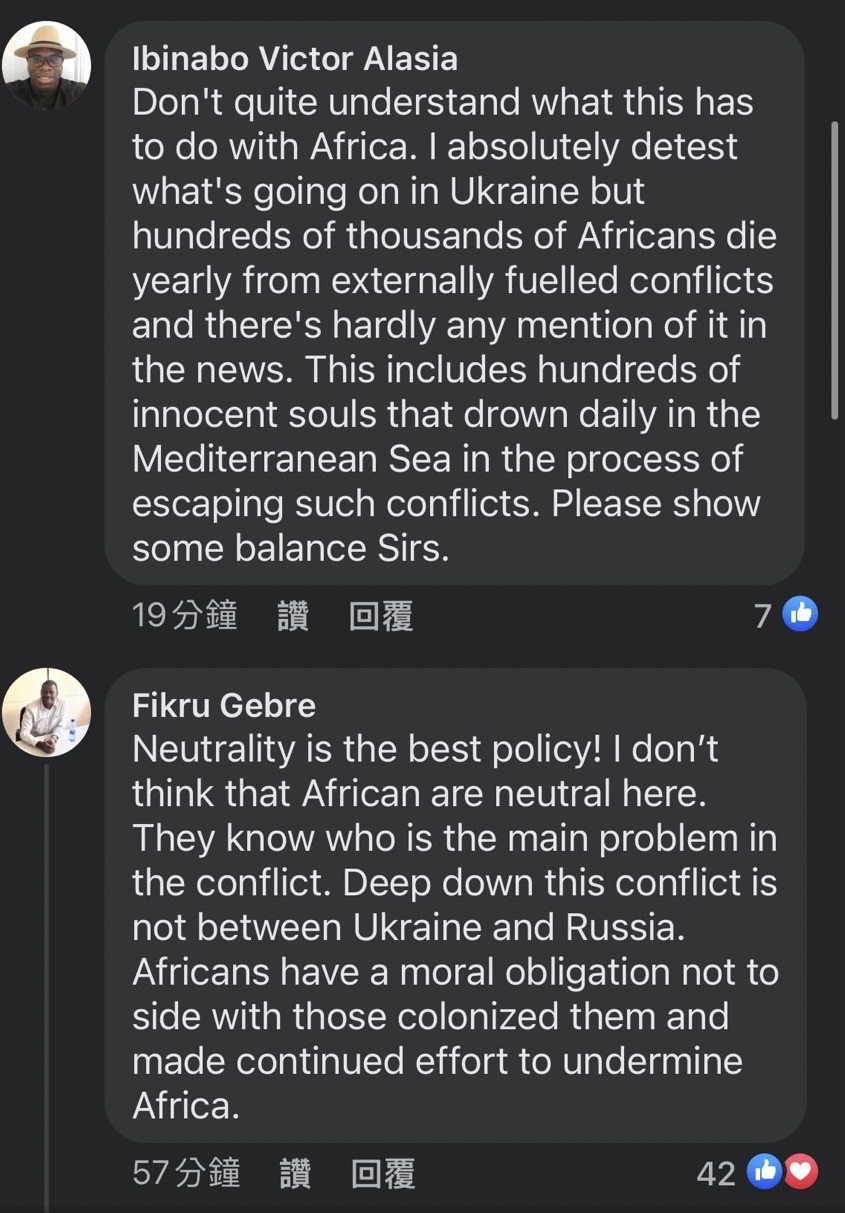The width and height of the screenshot is (845, 1213).
Task: Click the 57分鐘 timestamp
Action: coord(186,1172)
